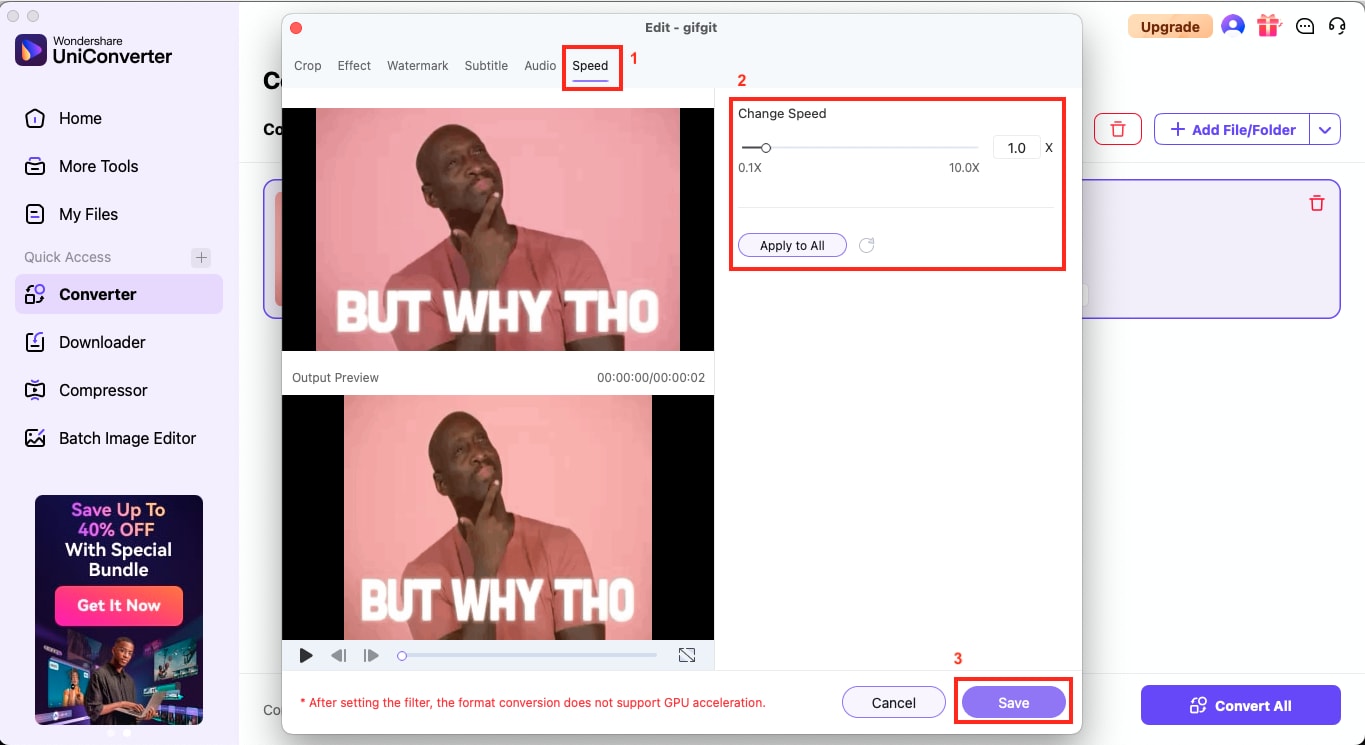Open the gift box offers icon
The height and width of the screenshot is (745, 1365).
click(x=1269, y=26)
